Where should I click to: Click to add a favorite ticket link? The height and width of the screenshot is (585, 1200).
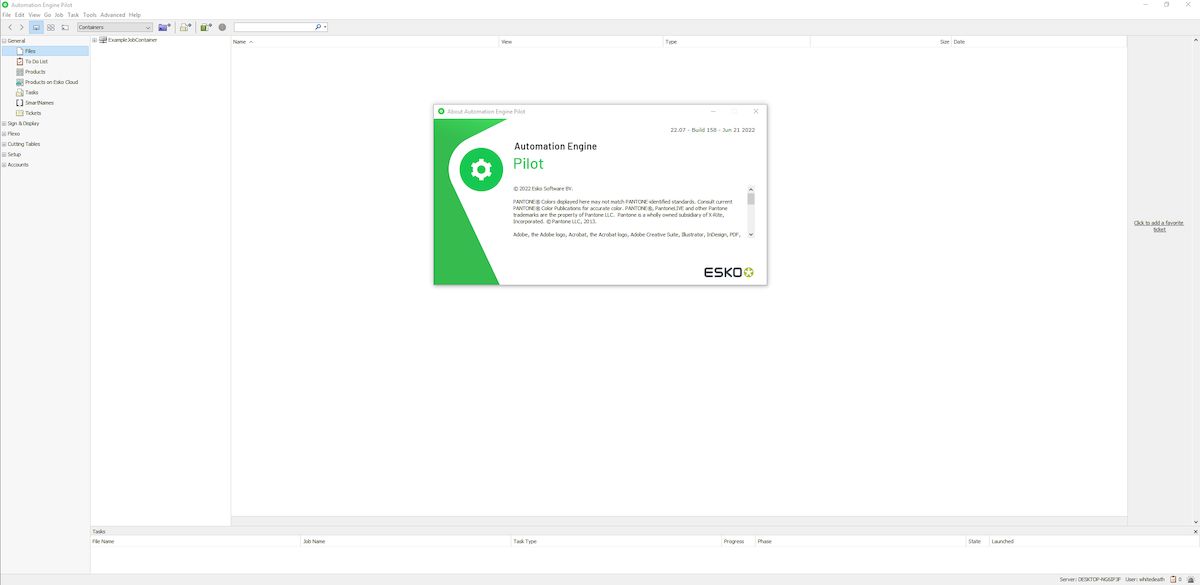coord(1159,225)
